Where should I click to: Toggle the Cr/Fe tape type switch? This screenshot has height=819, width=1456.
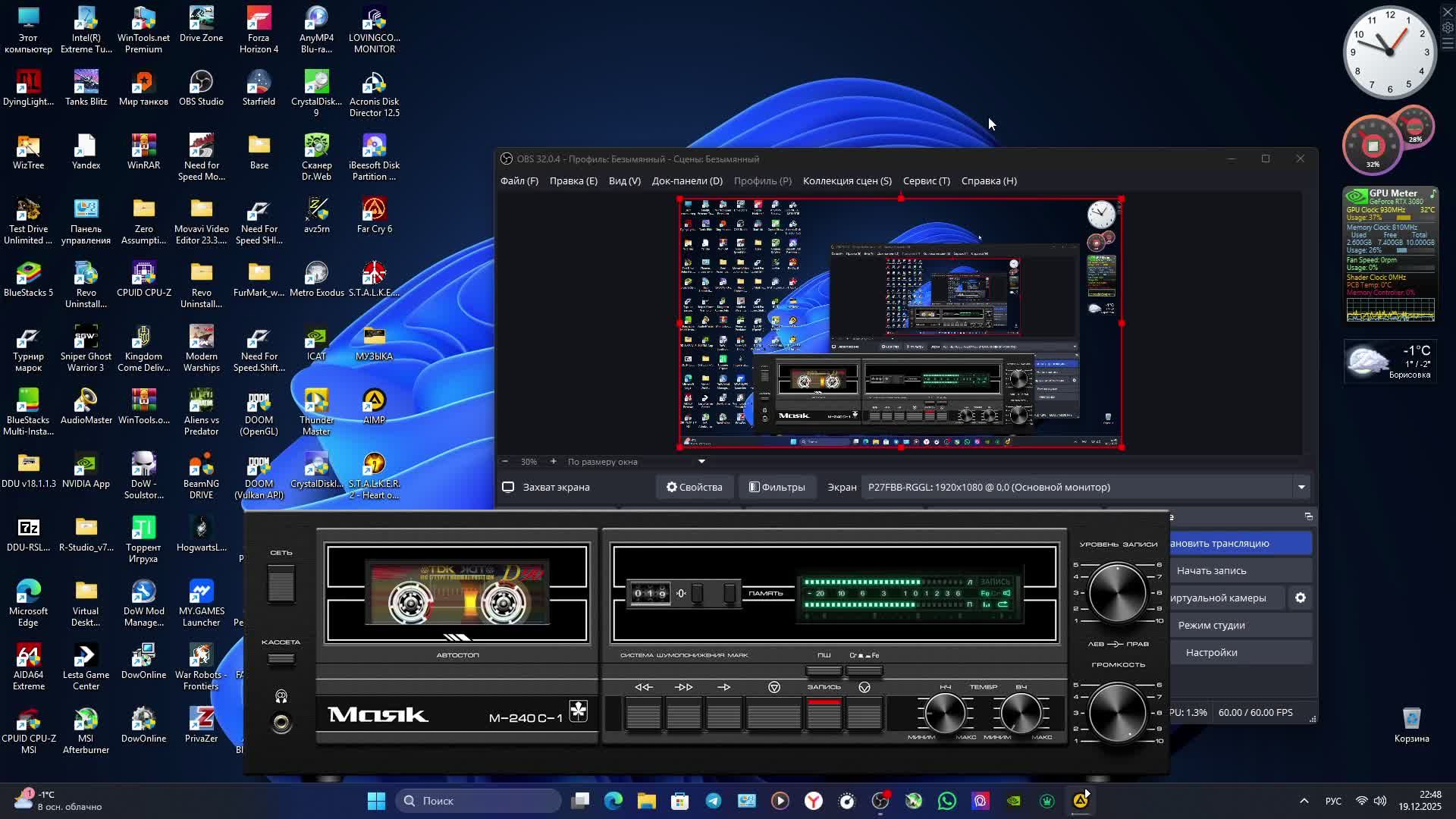pos(864,670)
